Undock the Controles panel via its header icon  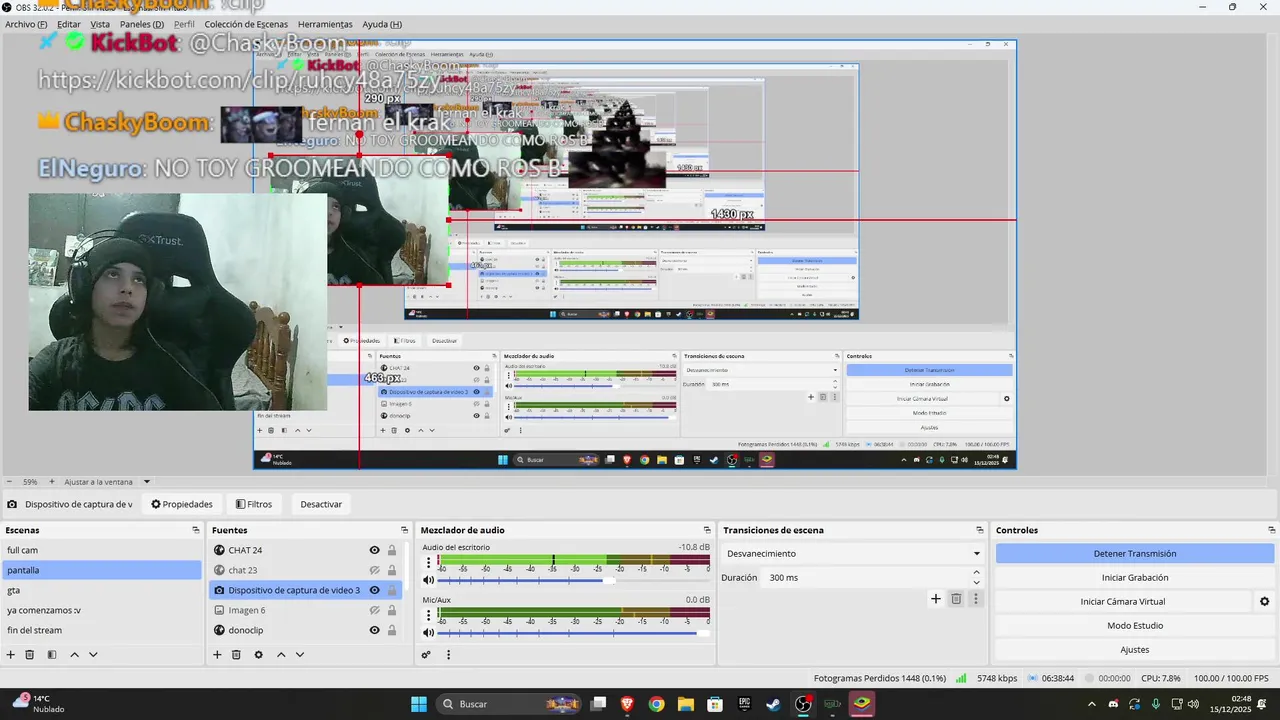(x=1270, y=530)
